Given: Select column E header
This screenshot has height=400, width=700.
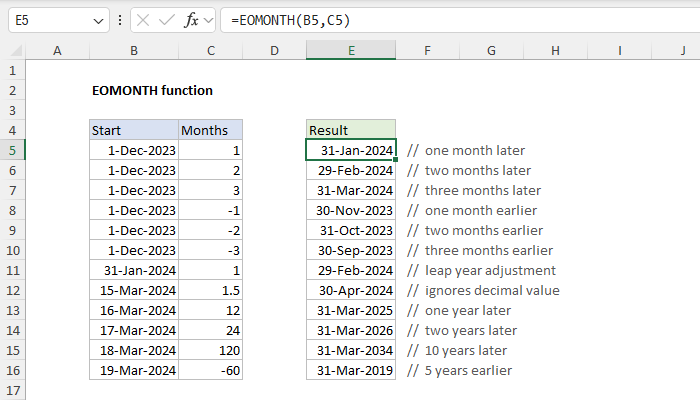Looking at the screenshot, I should pos(351,50).
